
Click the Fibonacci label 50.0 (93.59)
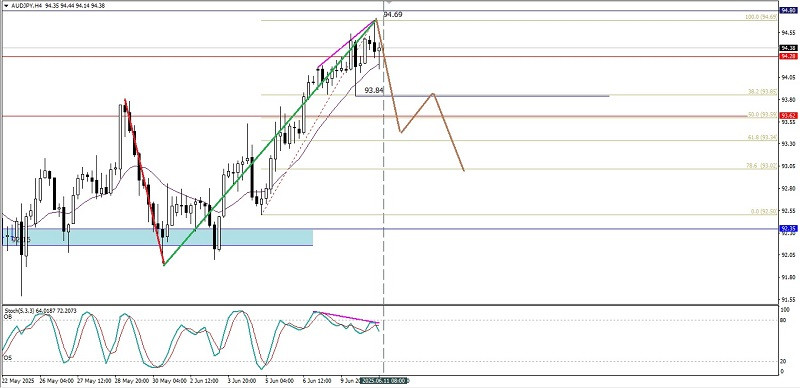[x=762, y=115]
